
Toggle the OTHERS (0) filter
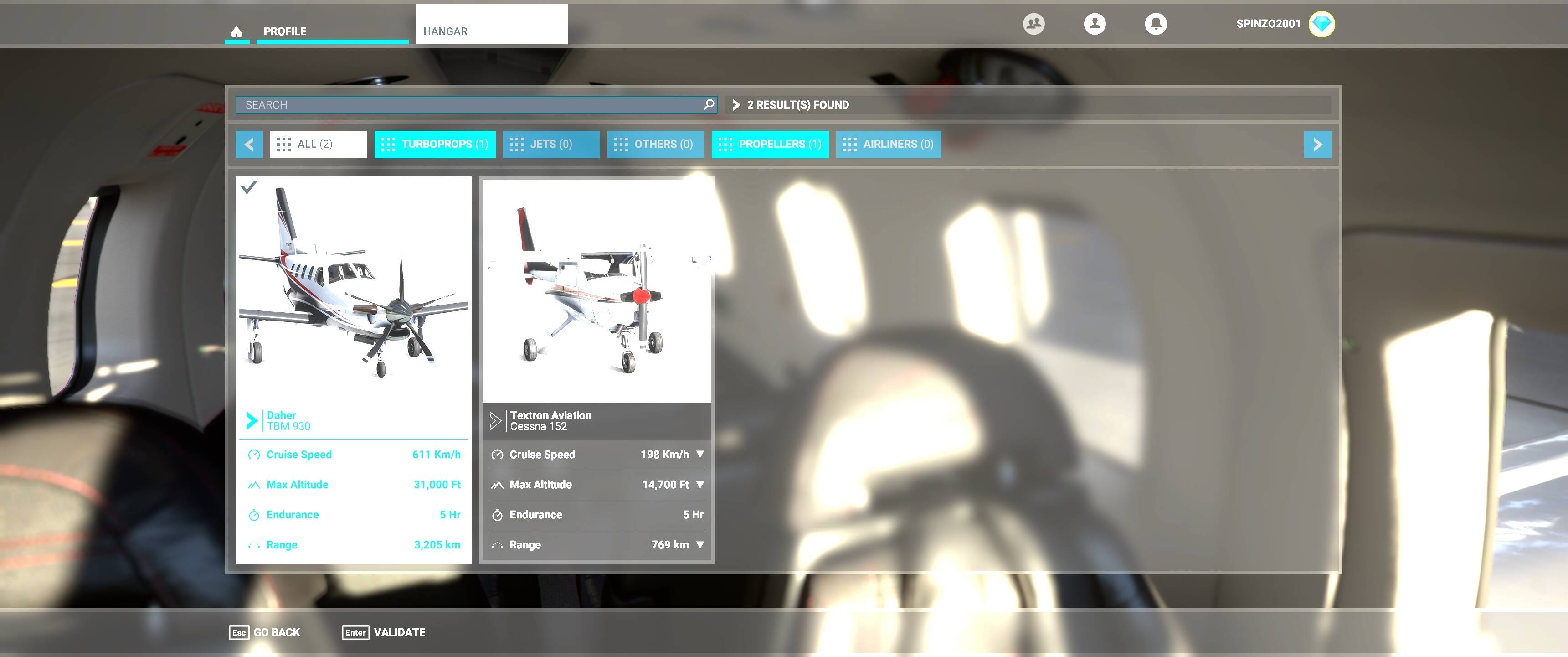(655, 145)
